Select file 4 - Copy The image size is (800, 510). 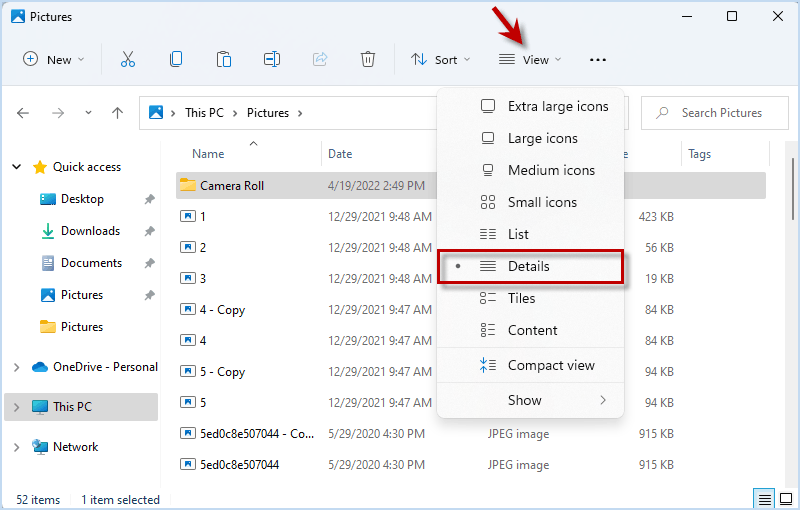click(223, 310)
